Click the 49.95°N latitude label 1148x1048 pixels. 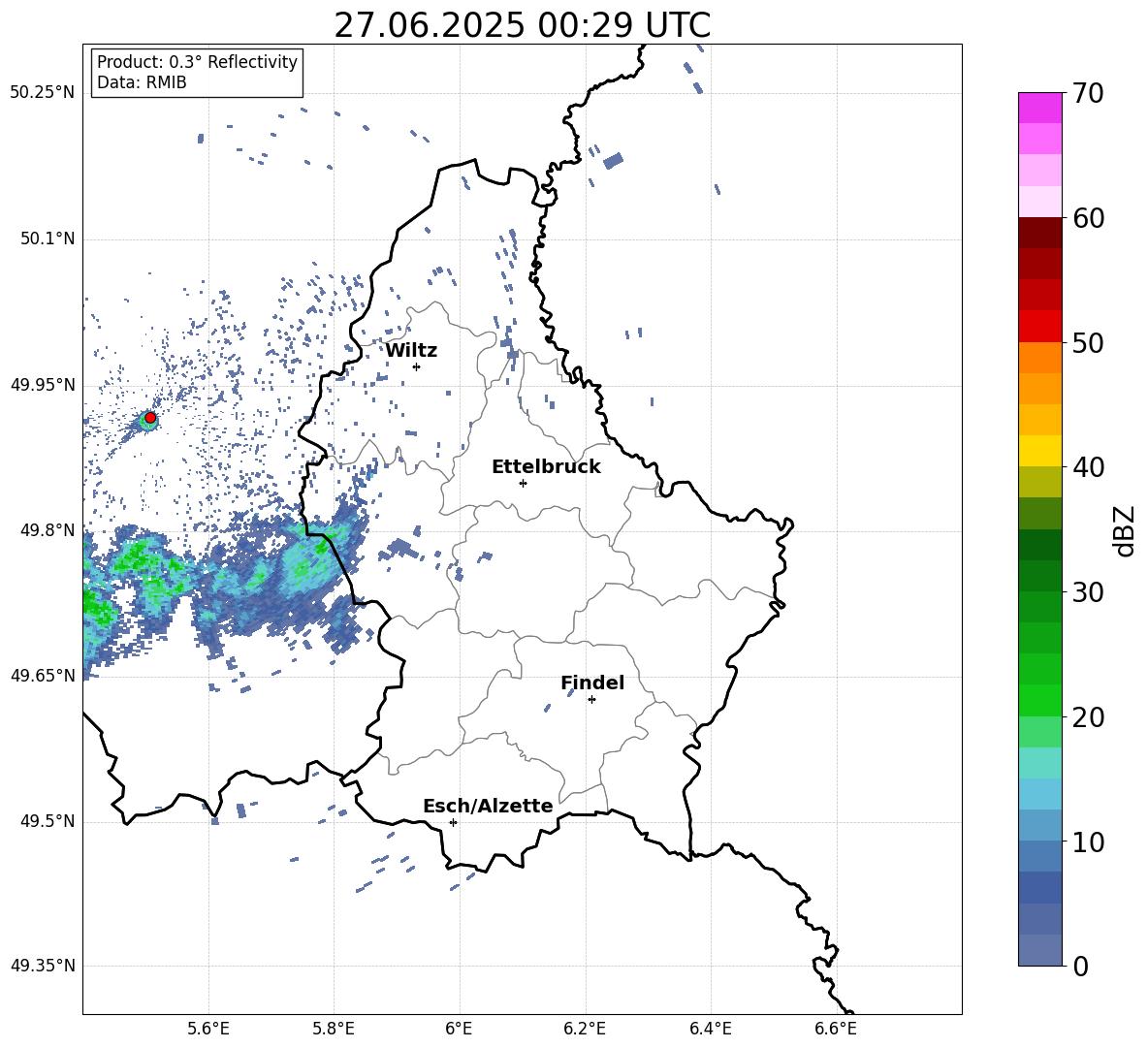tap(43, 385)
